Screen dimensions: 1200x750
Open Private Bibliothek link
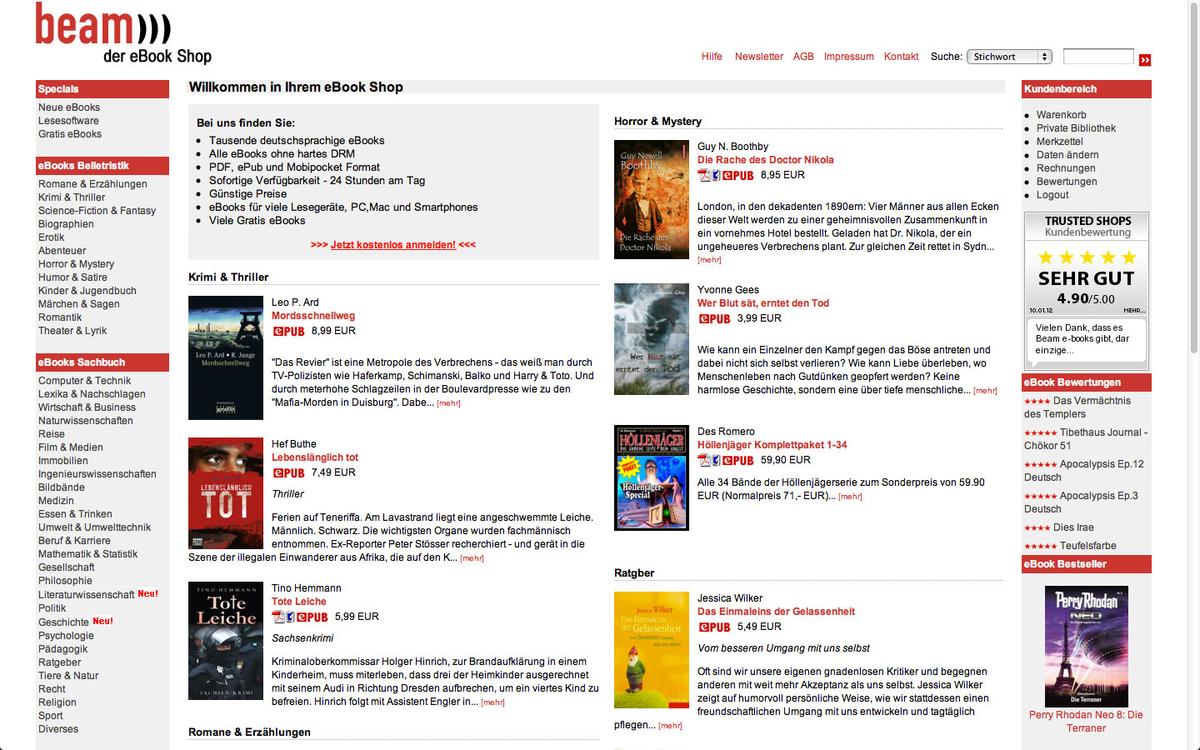(x=1076, y=129)
